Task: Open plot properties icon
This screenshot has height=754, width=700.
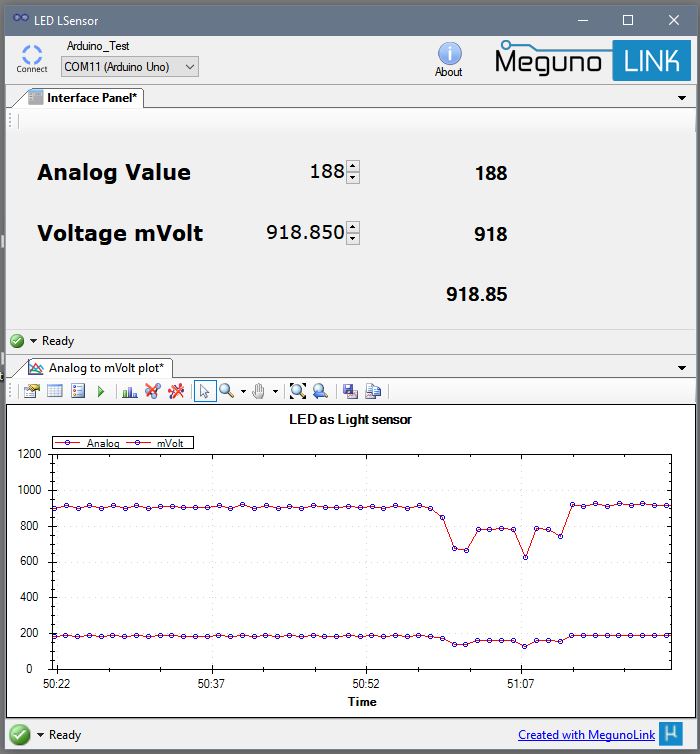Action: (x=32, y=391)
